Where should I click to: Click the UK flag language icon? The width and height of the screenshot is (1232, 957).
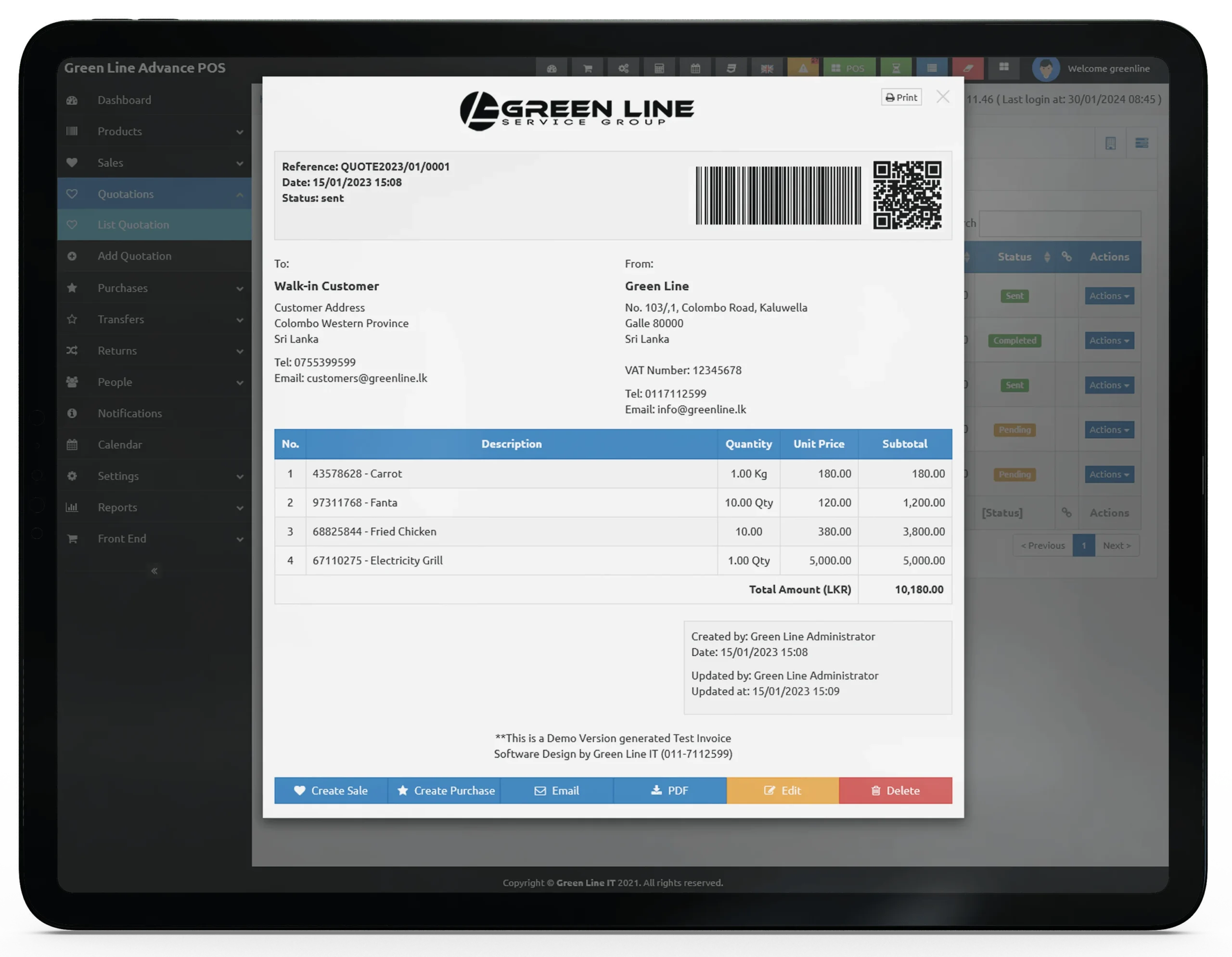767,68
